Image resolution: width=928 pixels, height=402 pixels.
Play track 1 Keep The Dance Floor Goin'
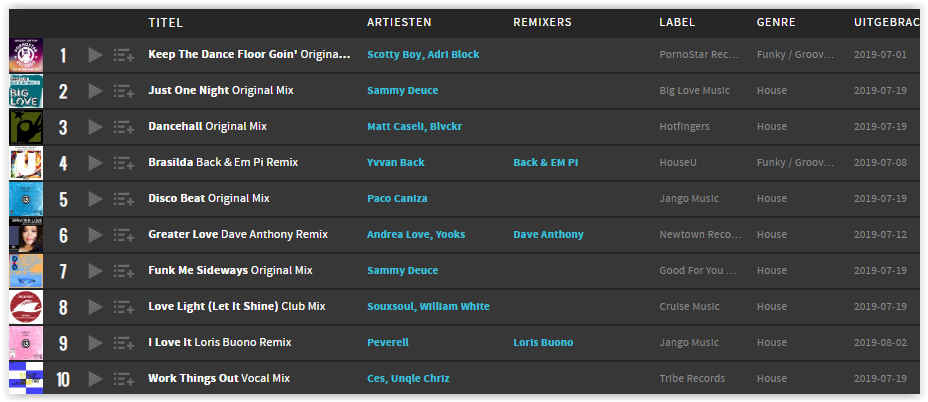pyautogui.click(x=95, y=55)
